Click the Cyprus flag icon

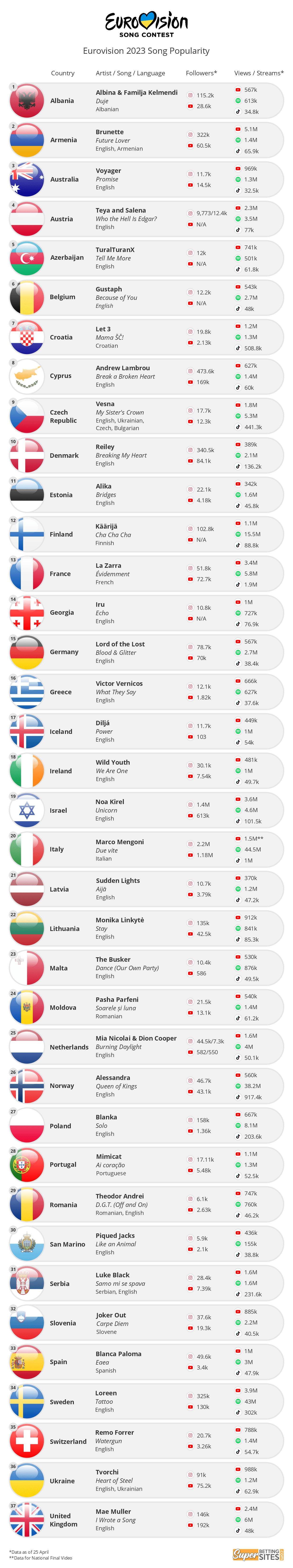(x=27, y=376)
